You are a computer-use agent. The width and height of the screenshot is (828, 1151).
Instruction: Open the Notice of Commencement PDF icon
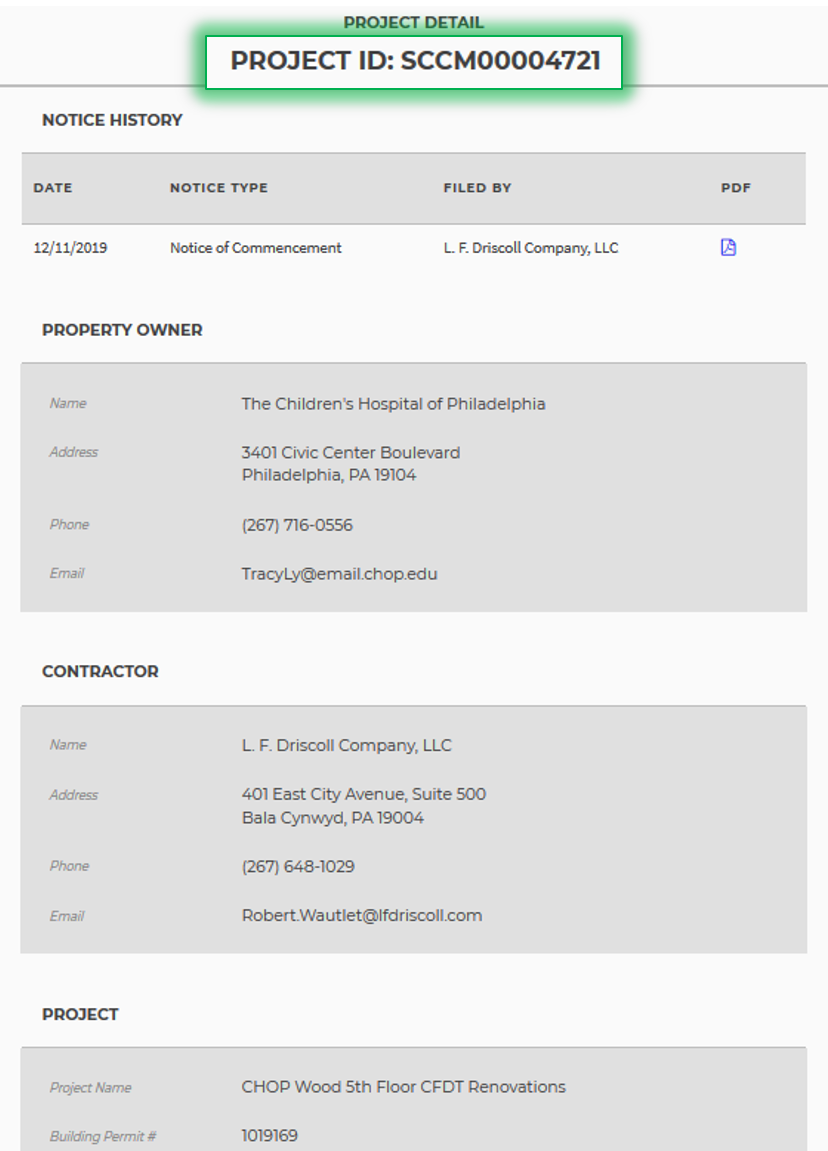pyautogui.click(x=728, y=248)
